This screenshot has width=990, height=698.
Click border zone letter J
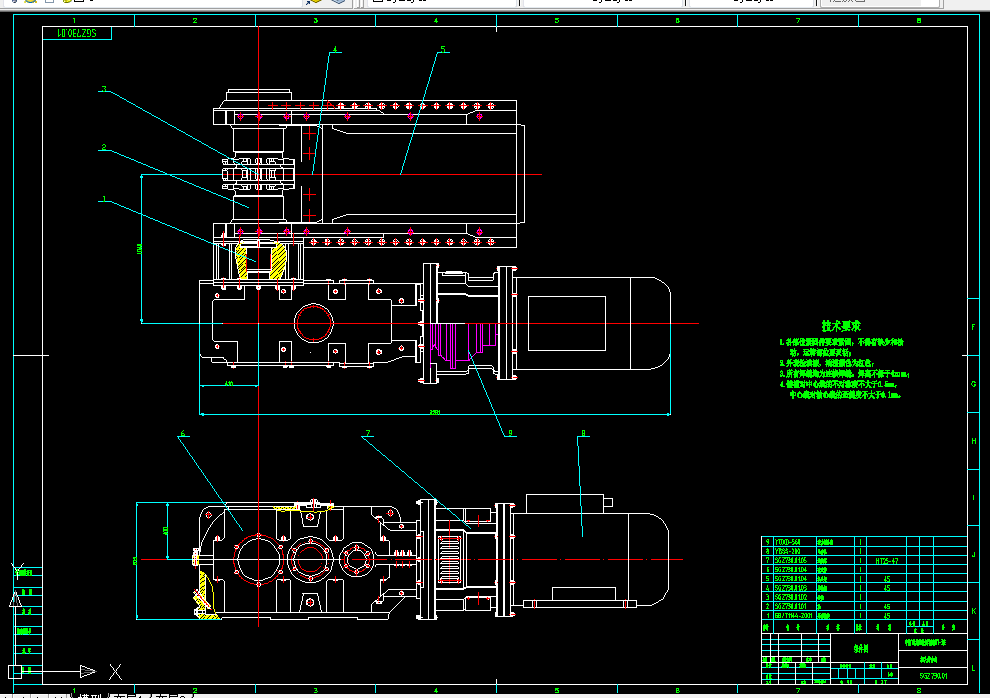click(x=973, y=554)
